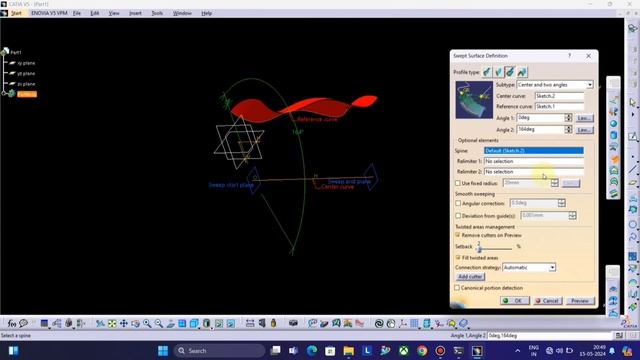Click the Law button for Angle 2

click(x=584, y=130)
